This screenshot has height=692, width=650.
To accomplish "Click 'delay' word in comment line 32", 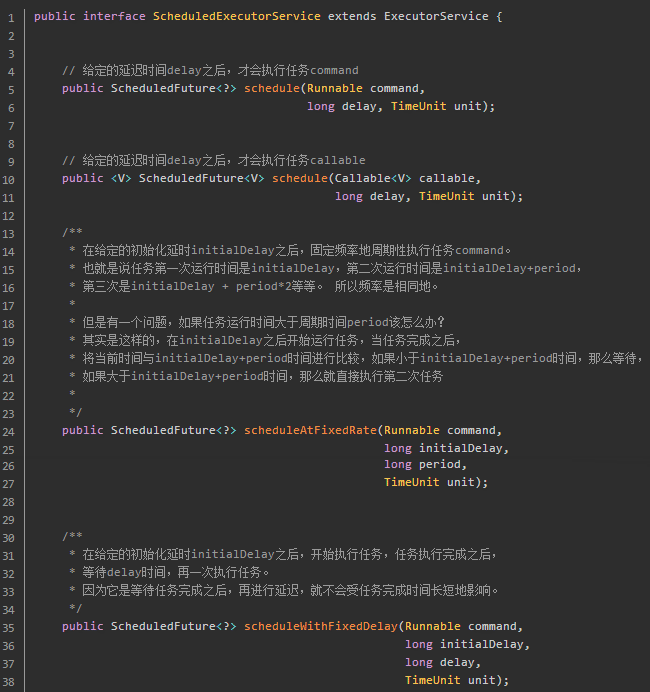I will (124, 572).
